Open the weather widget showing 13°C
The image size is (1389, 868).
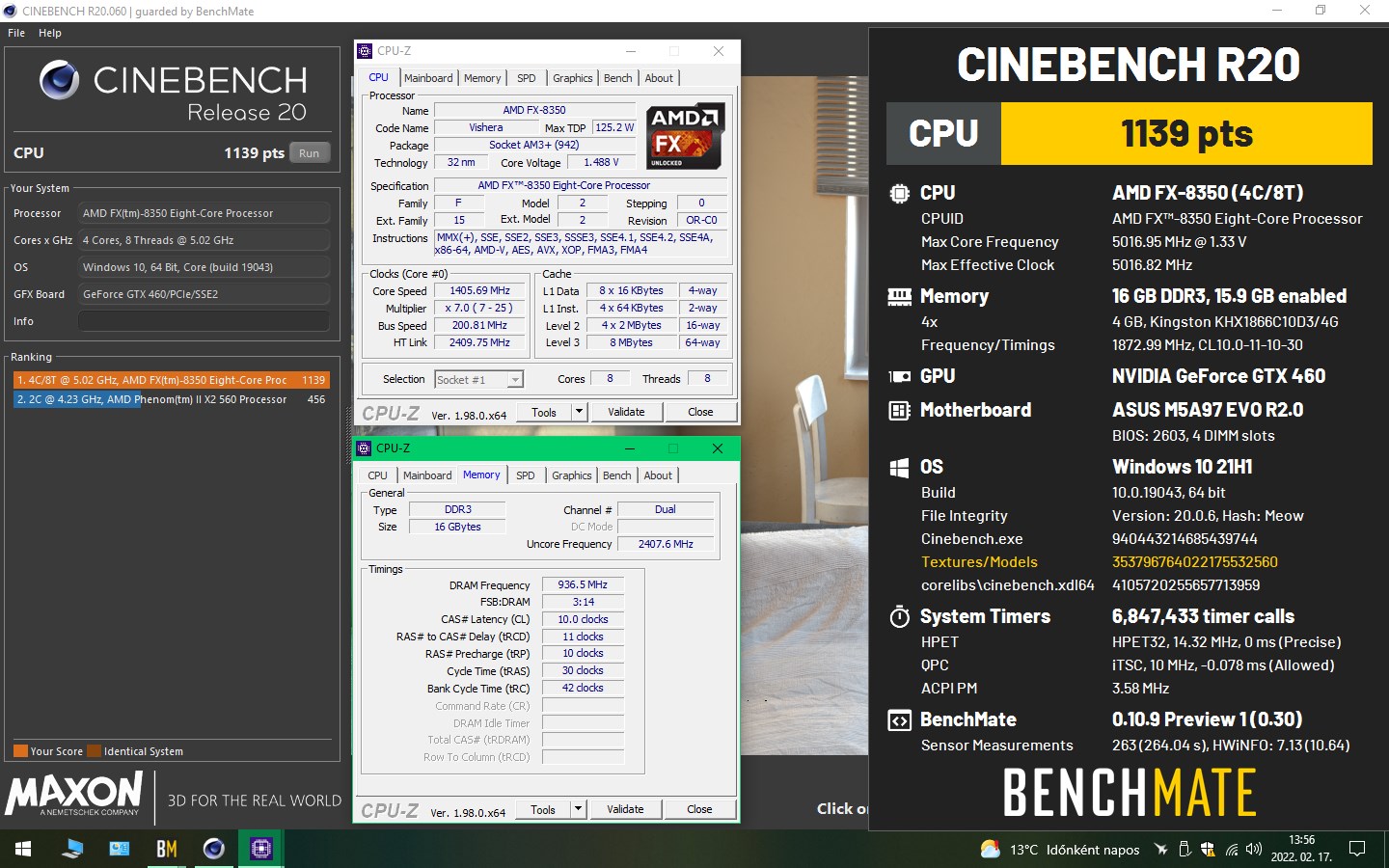1060,850
